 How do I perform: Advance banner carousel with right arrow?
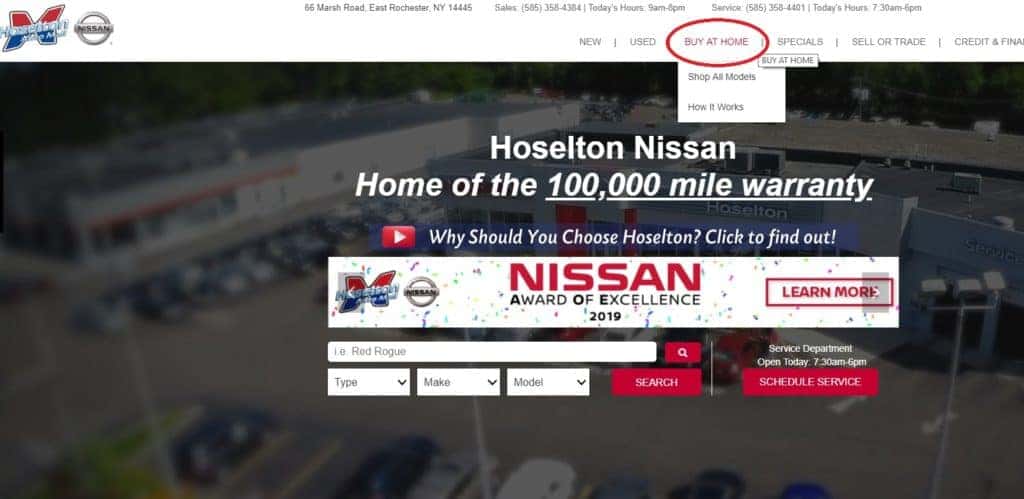[876, 291]
